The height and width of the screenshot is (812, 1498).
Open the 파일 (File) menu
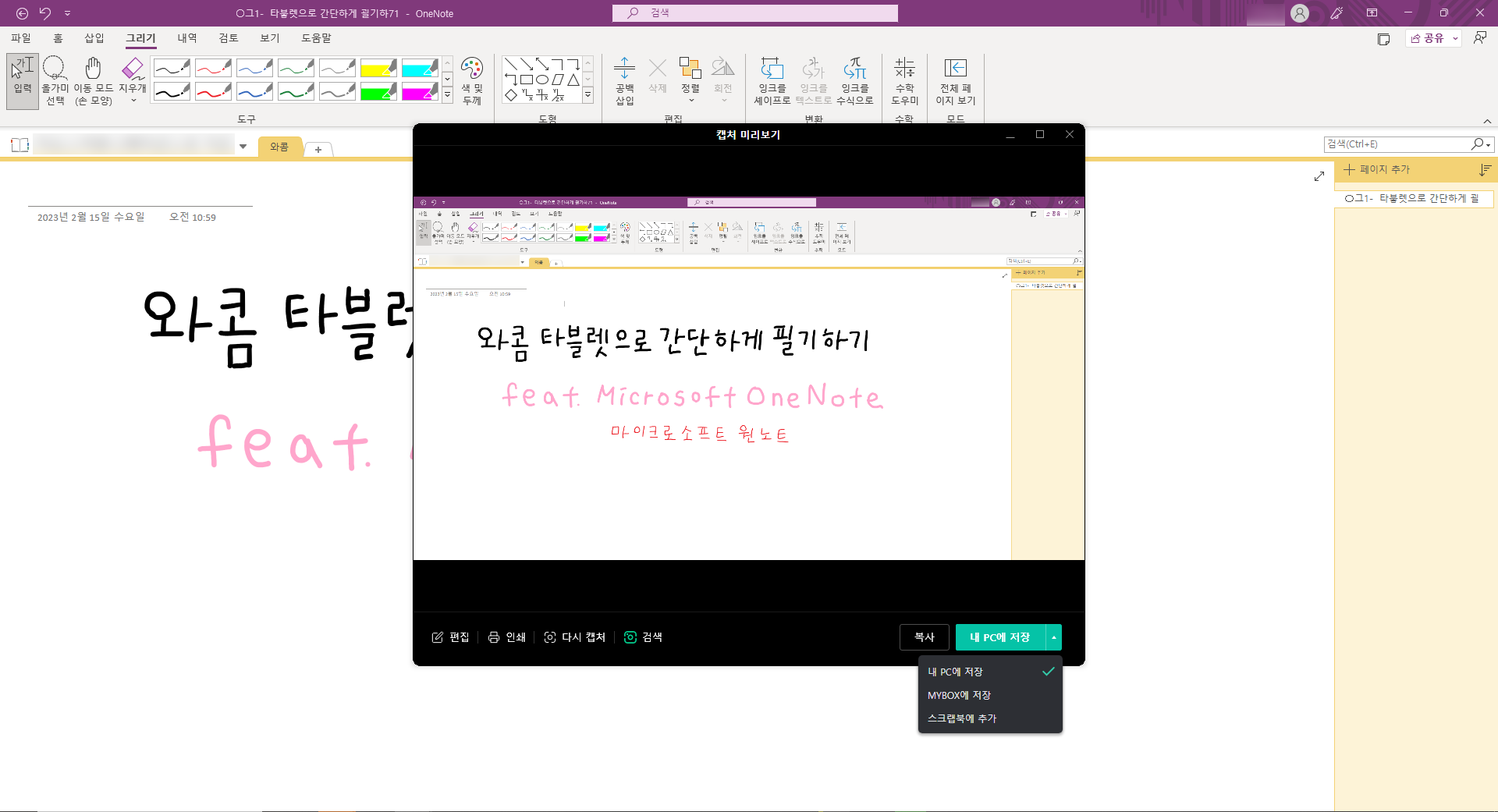21,38
